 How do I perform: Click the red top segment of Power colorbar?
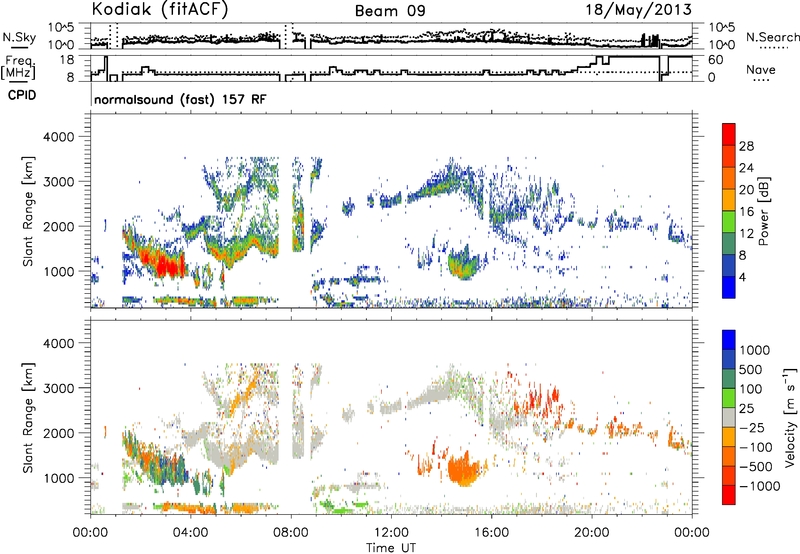click(729, 134)
